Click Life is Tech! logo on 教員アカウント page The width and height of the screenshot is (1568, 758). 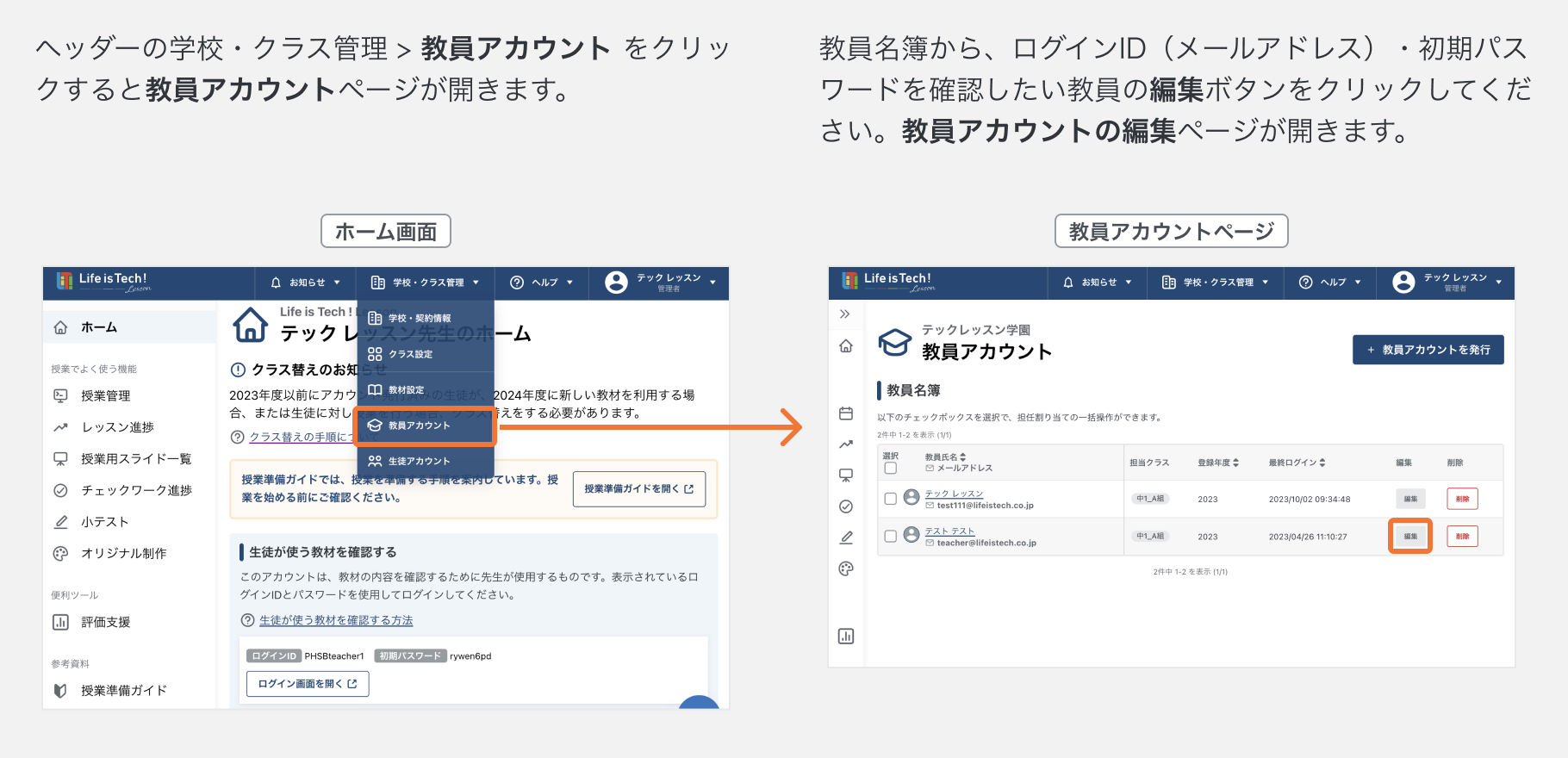[x=888, y=282]
